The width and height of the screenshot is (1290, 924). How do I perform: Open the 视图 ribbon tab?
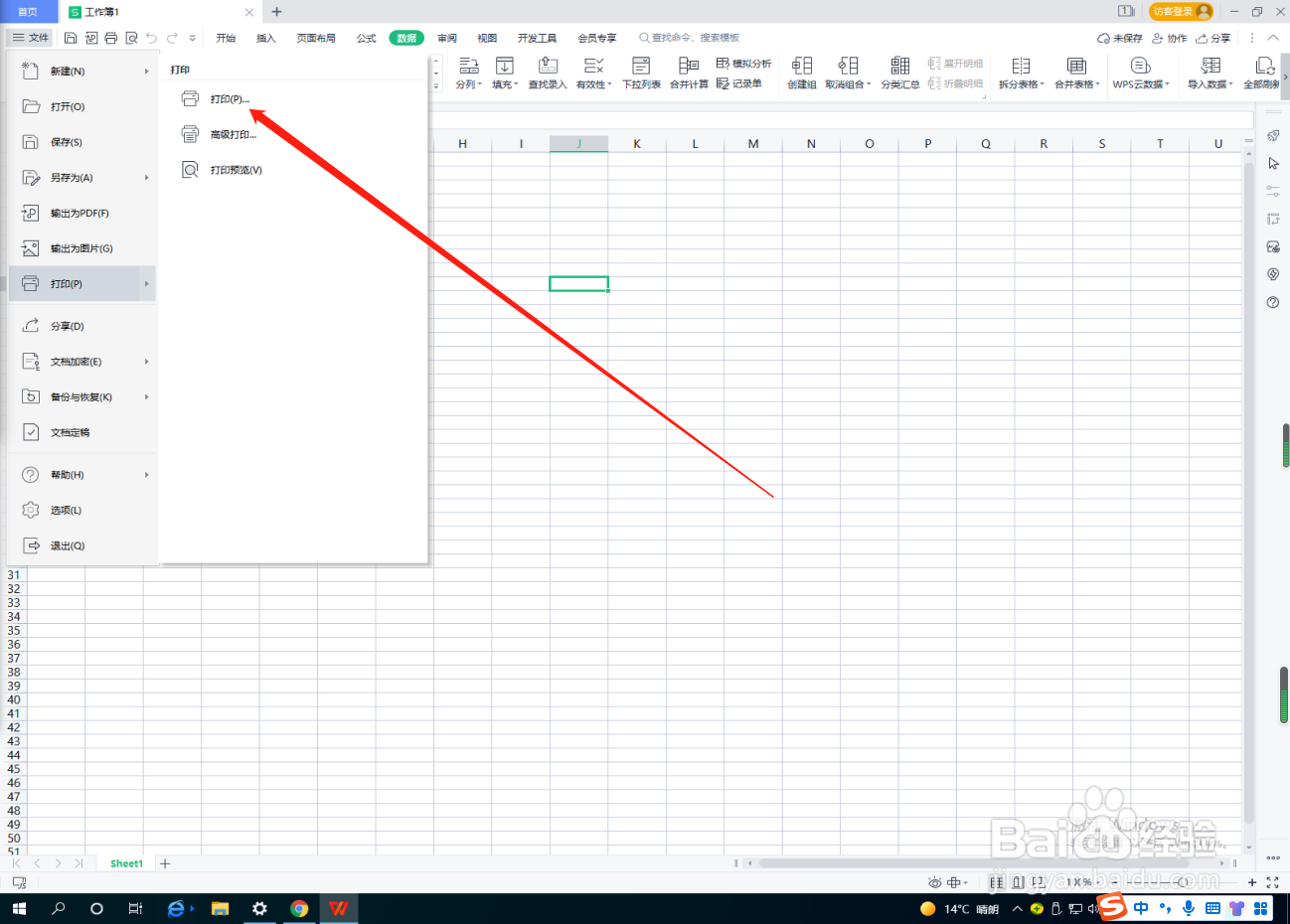point(487,38)
